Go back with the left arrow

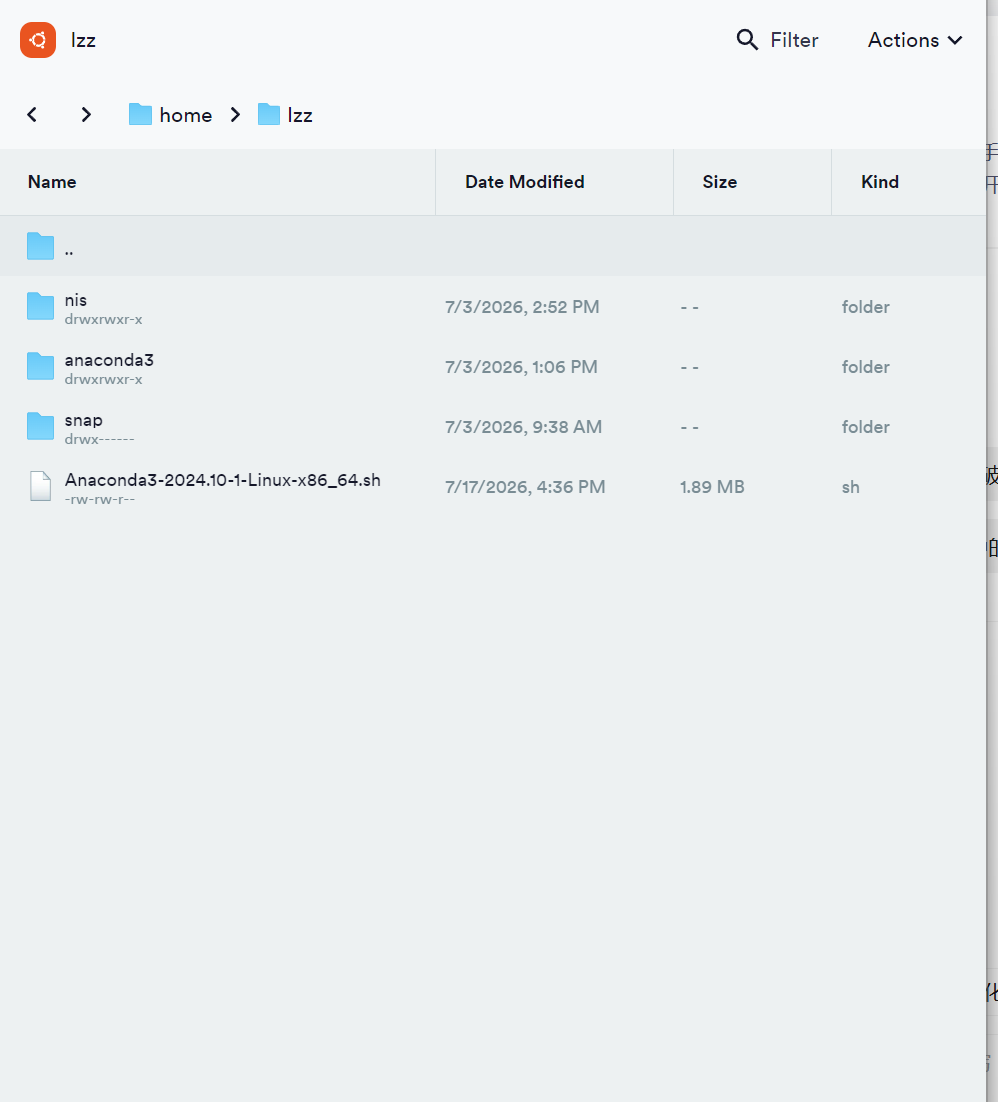(32, 115)
